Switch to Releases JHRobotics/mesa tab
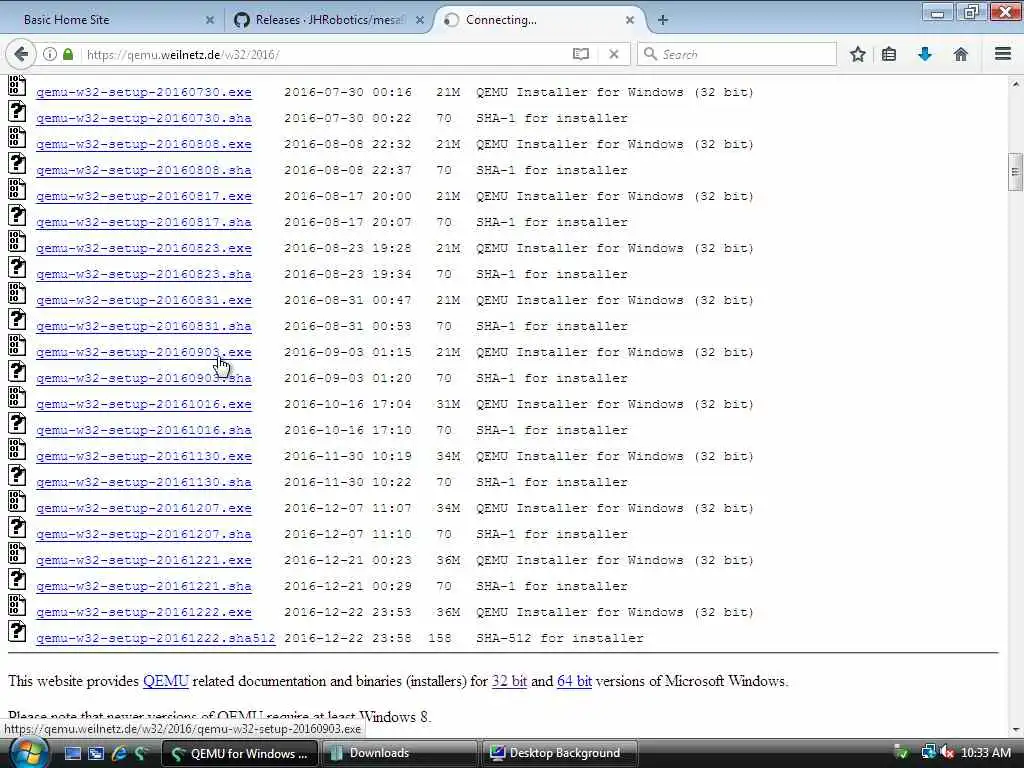 pyautogui.click(x=328, y=20)
